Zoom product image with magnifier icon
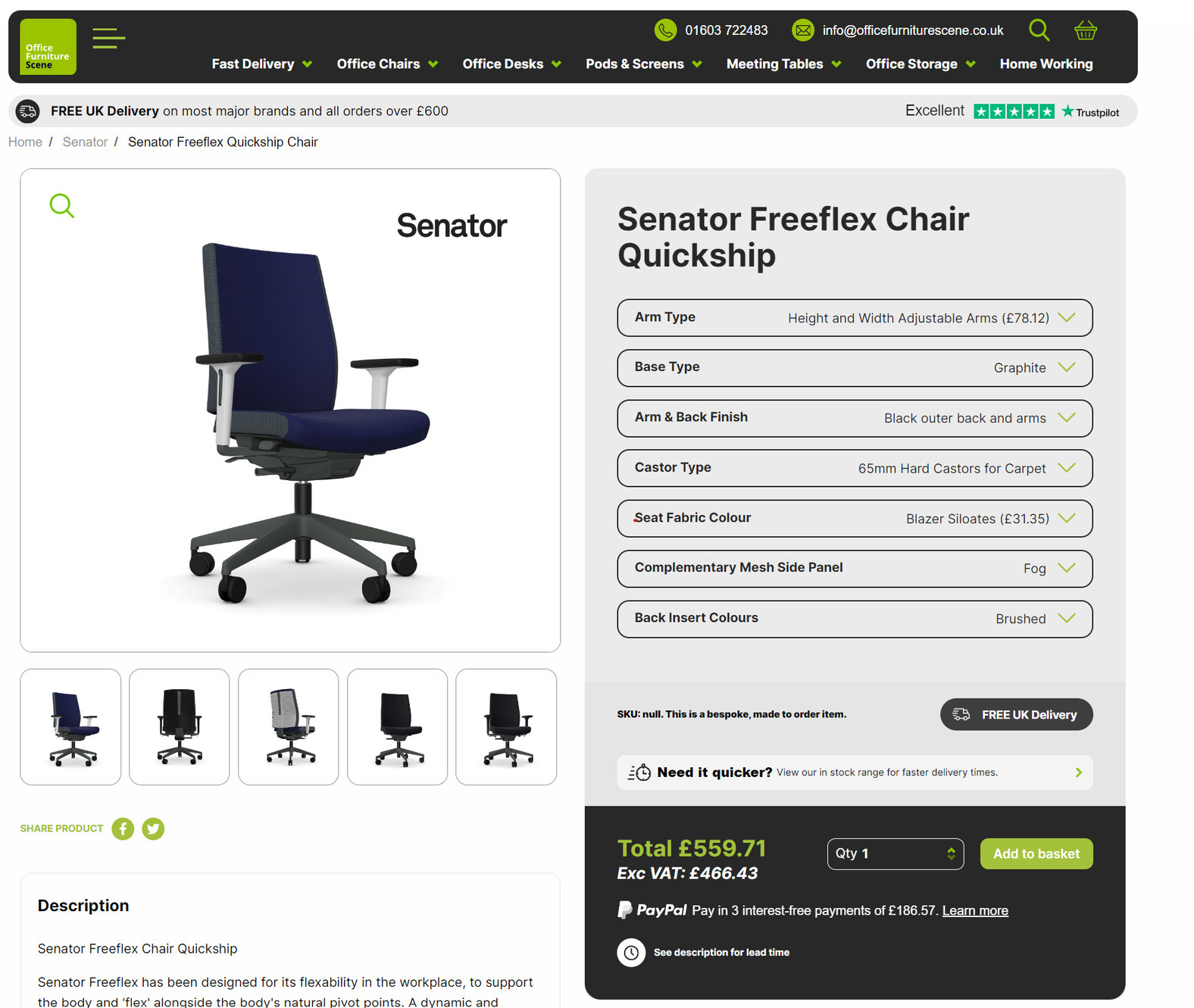This screenshot has height=1008, width=1194. (x=61, y=205)
